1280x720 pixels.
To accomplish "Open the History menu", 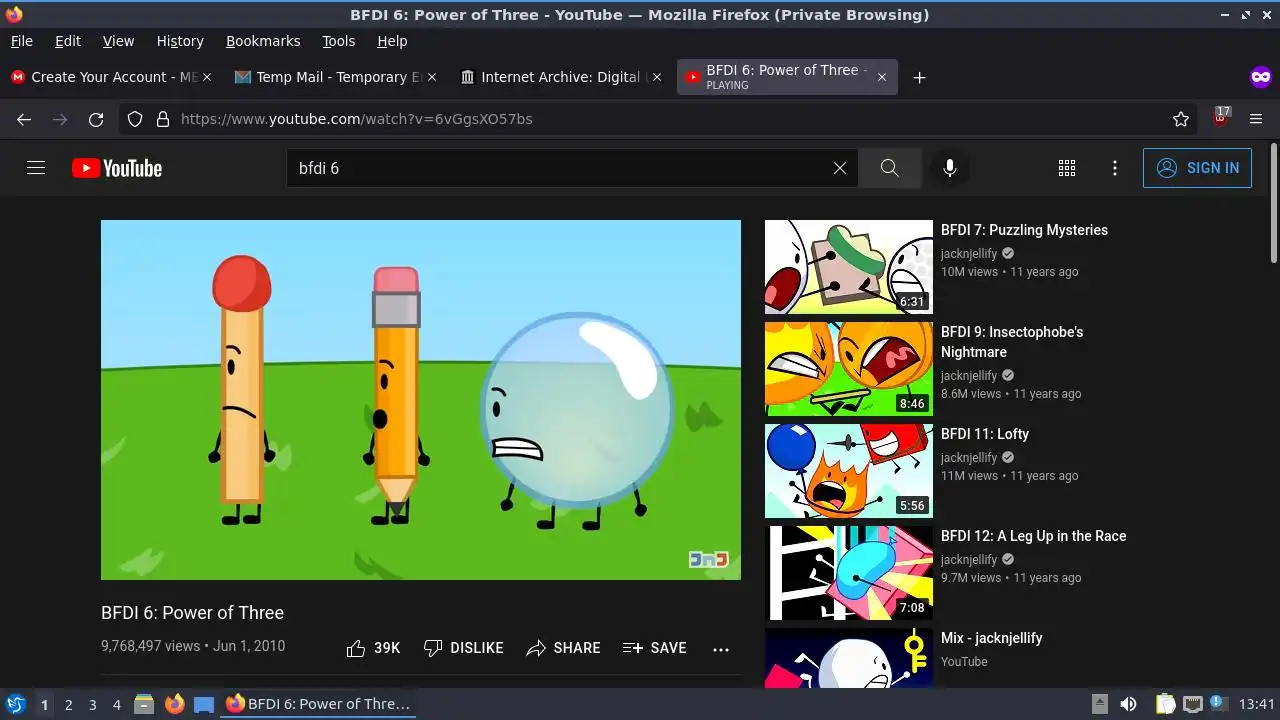I will point(180,41).
